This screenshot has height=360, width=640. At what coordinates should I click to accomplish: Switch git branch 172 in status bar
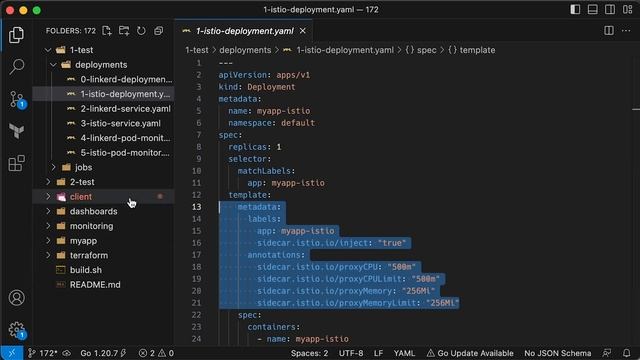(x=42, y=353)
